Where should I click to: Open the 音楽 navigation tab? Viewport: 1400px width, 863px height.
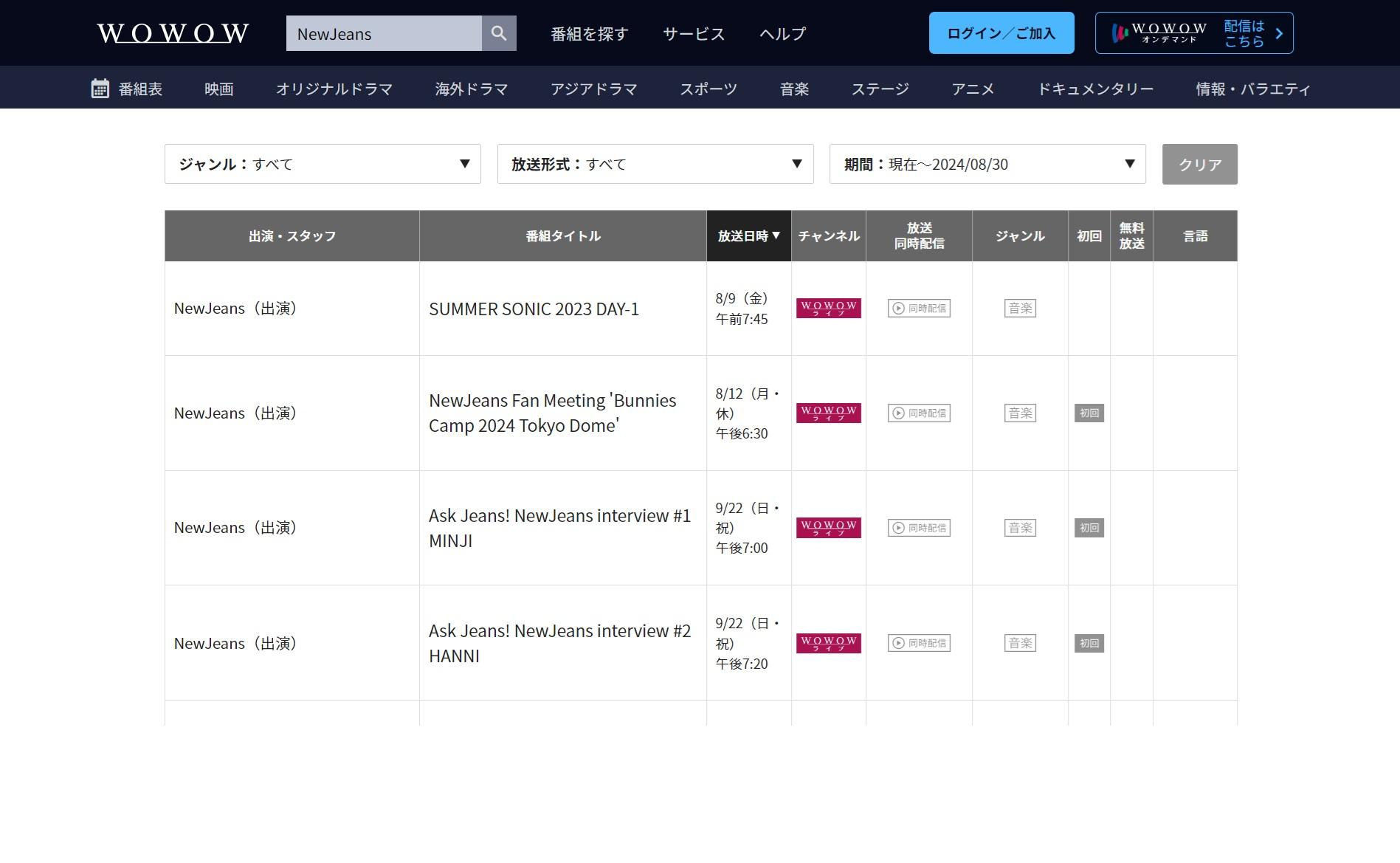794,89
